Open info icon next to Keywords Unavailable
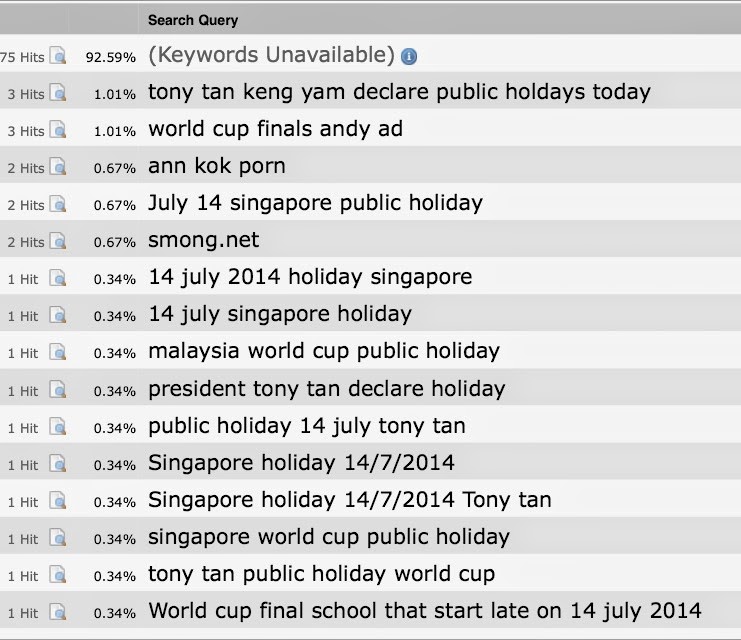This screenshot has height=640, width=741. 409,56
